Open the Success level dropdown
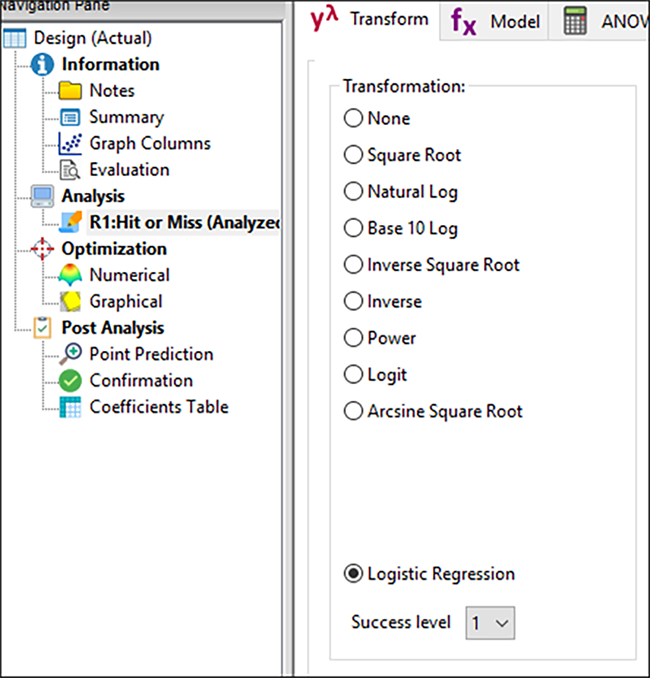The height and width of the screenshot is (678, 650). pos(491,623)
